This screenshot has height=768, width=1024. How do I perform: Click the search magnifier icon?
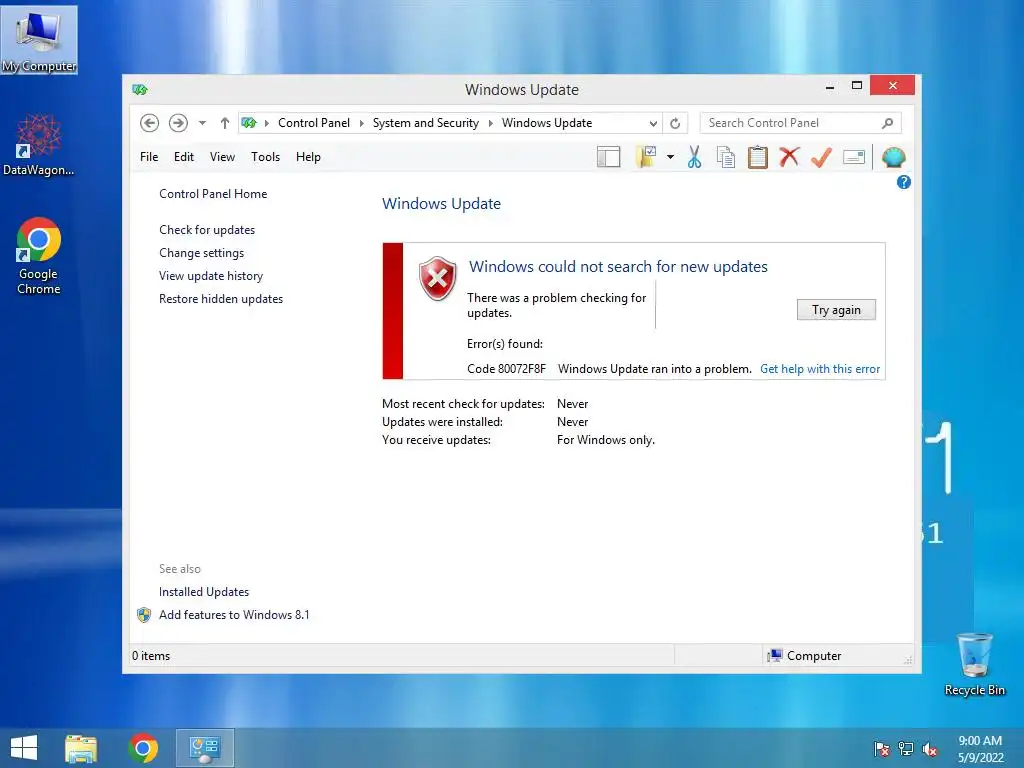[x=888, y=123]
